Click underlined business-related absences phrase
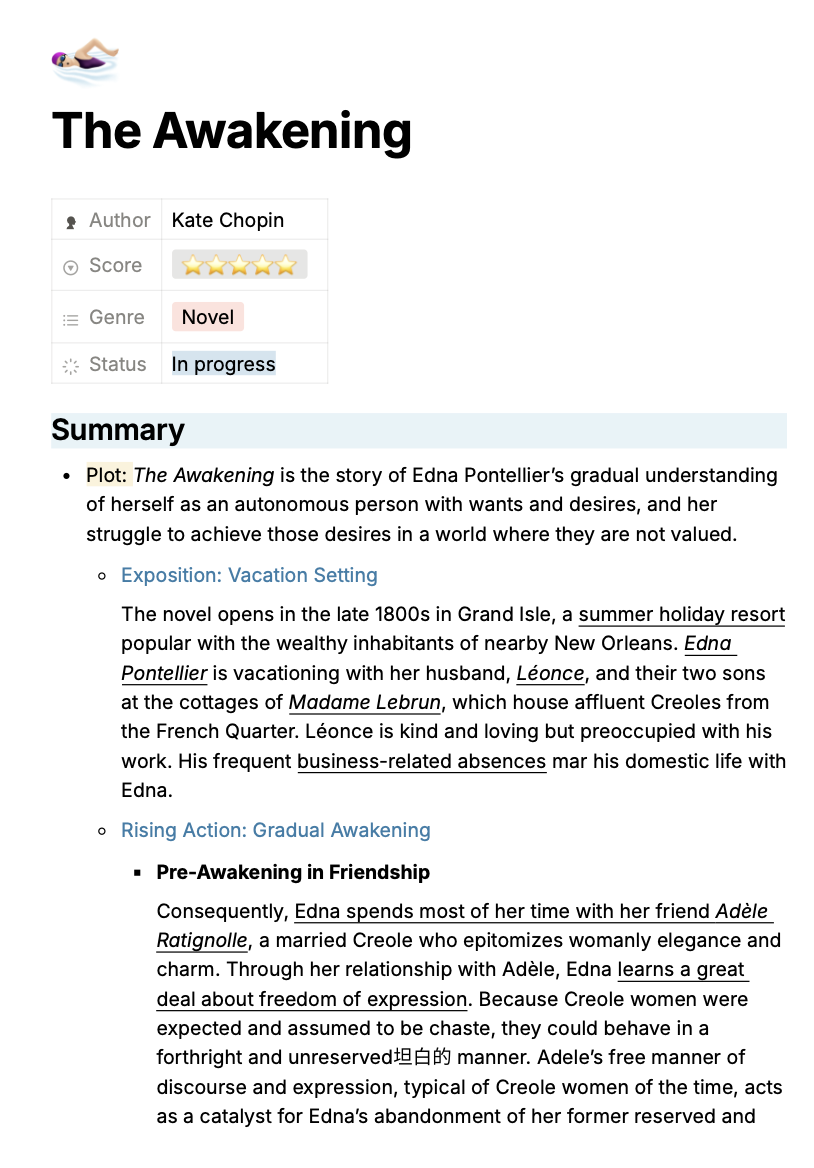Viewport: 814px width, 1168px height. (x=421, y=761)
